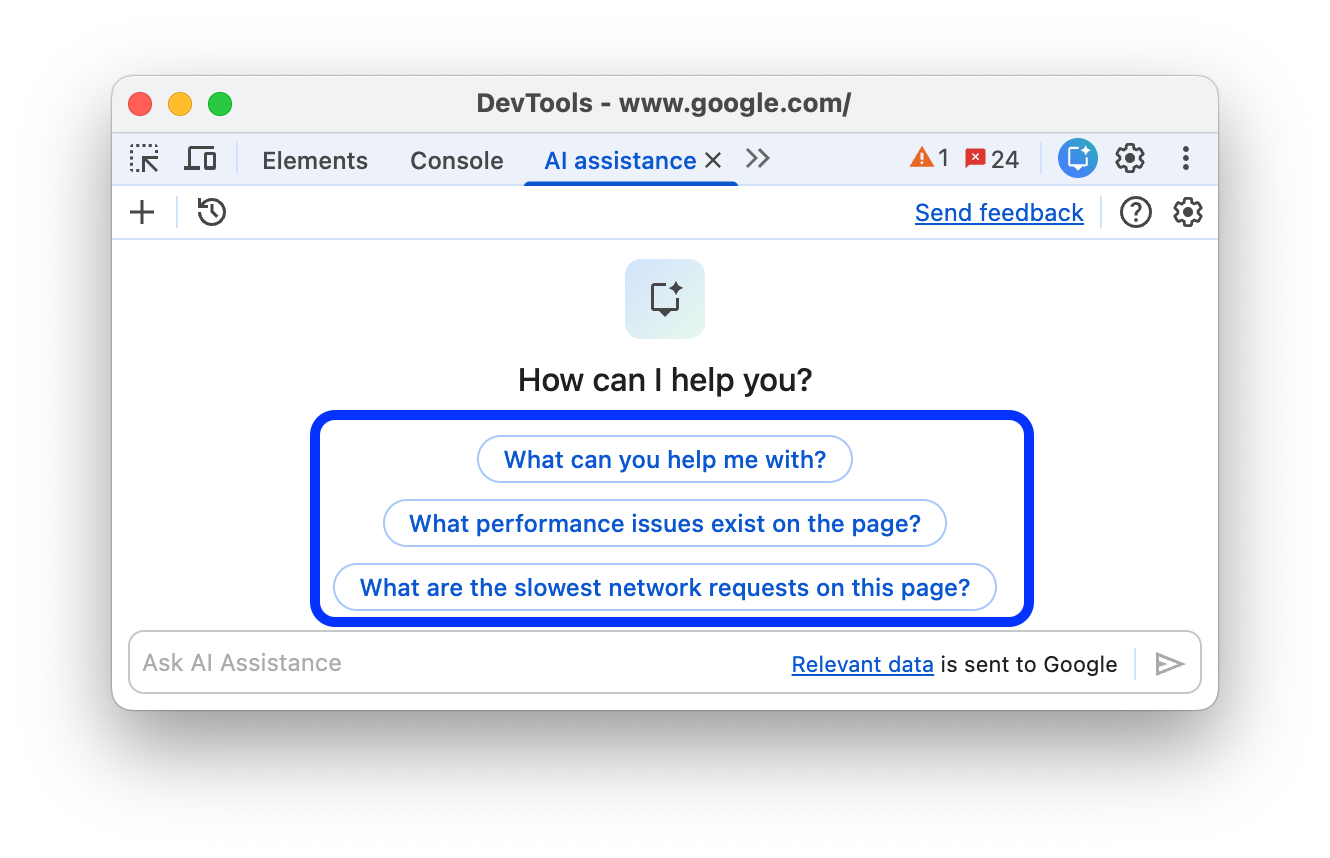Viewport: 1330px width, 858px height.
Task: Open the help question mark icon
Action: coord(1136,212)
